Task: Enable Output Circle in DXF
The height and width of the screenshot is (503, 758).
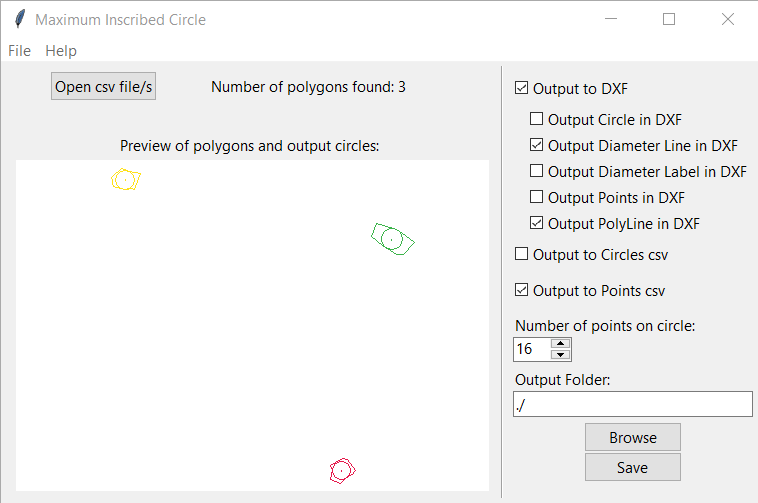Action: [536, 118]
